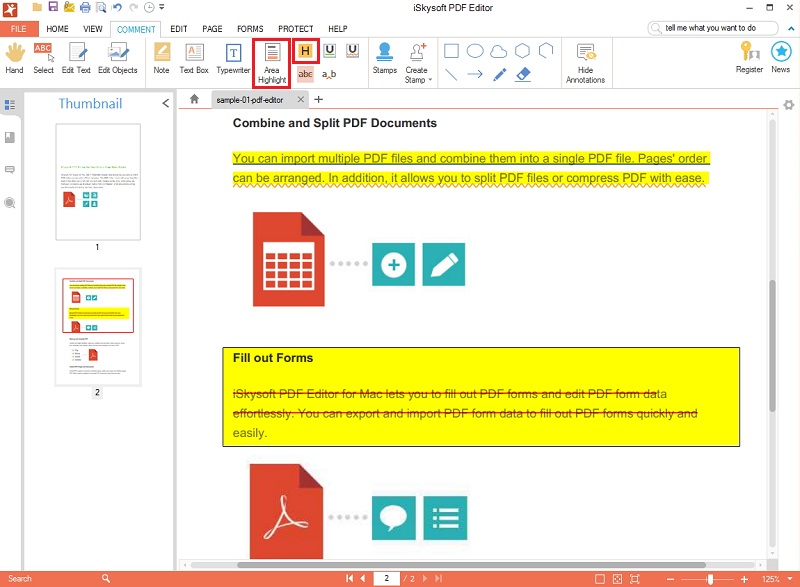Collapse the Thumbnail panel with the chevron
This screenshot has height=587, width=800.
pyautogui.click(x=165, y=102)
